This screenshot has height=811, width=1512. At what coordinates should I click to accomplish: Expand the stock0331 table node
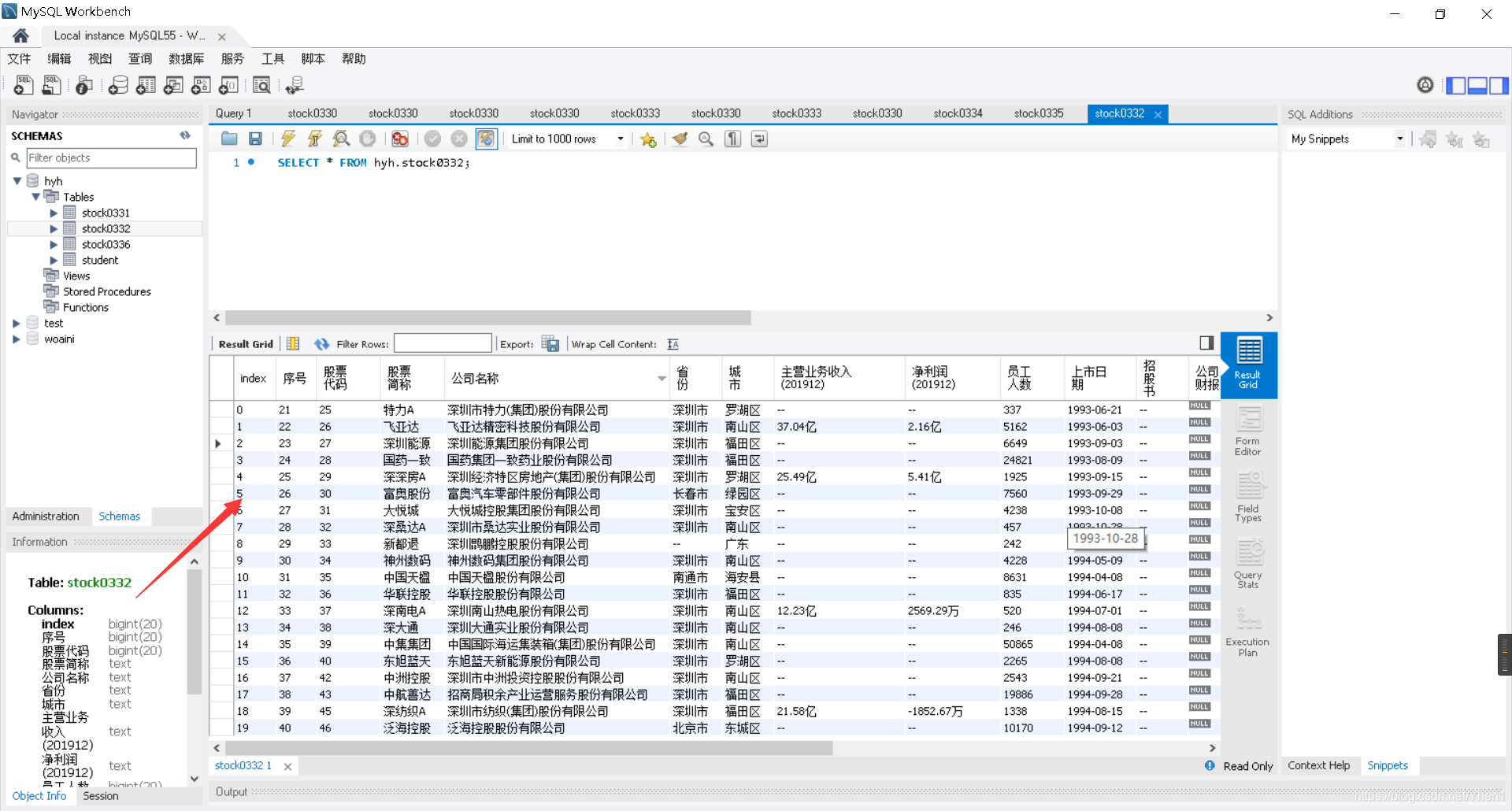coord(54,213)
